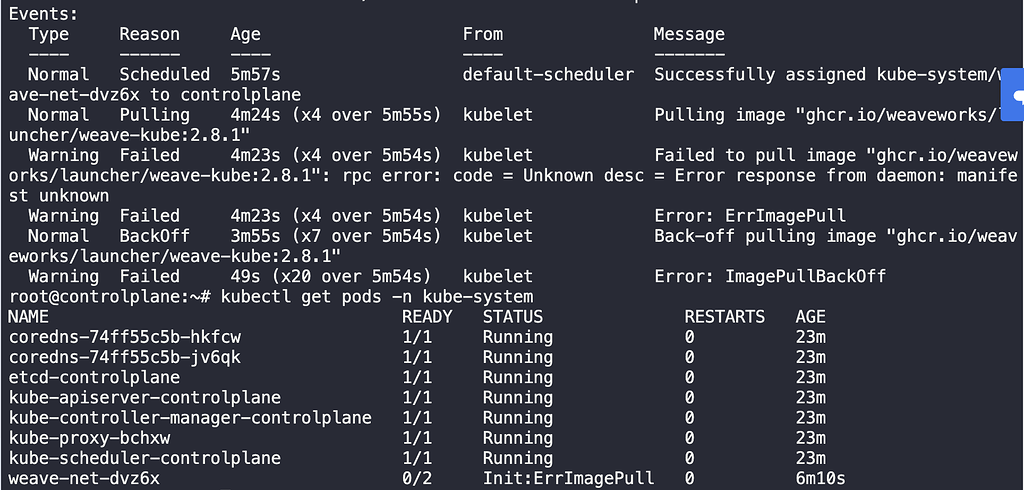Click the BackOff reason in events
This screenshot has height=490, width=1024.
click(x=150, y=236)
